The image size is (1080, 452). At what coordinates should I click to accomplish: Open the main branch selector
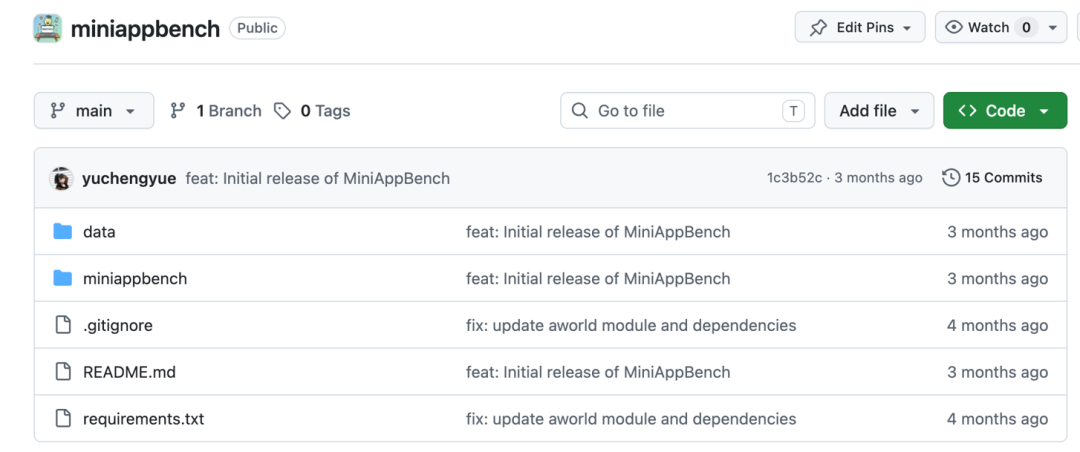(x=94, y=110)
